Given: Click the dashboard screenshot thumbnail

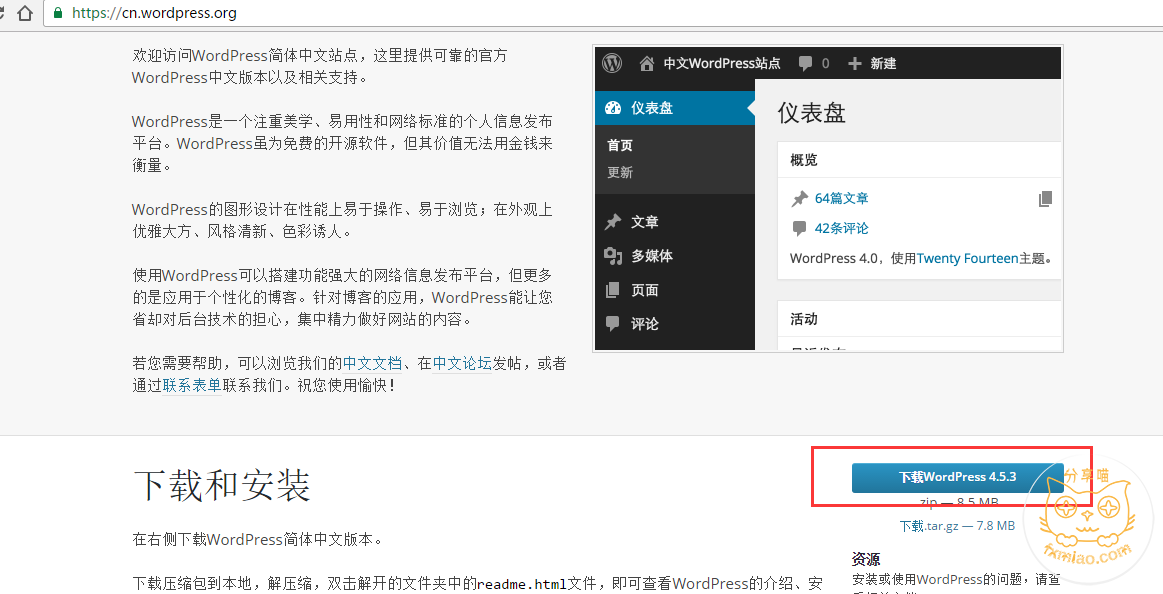Looking at the screenshot, I should click(x=828, y=198).
